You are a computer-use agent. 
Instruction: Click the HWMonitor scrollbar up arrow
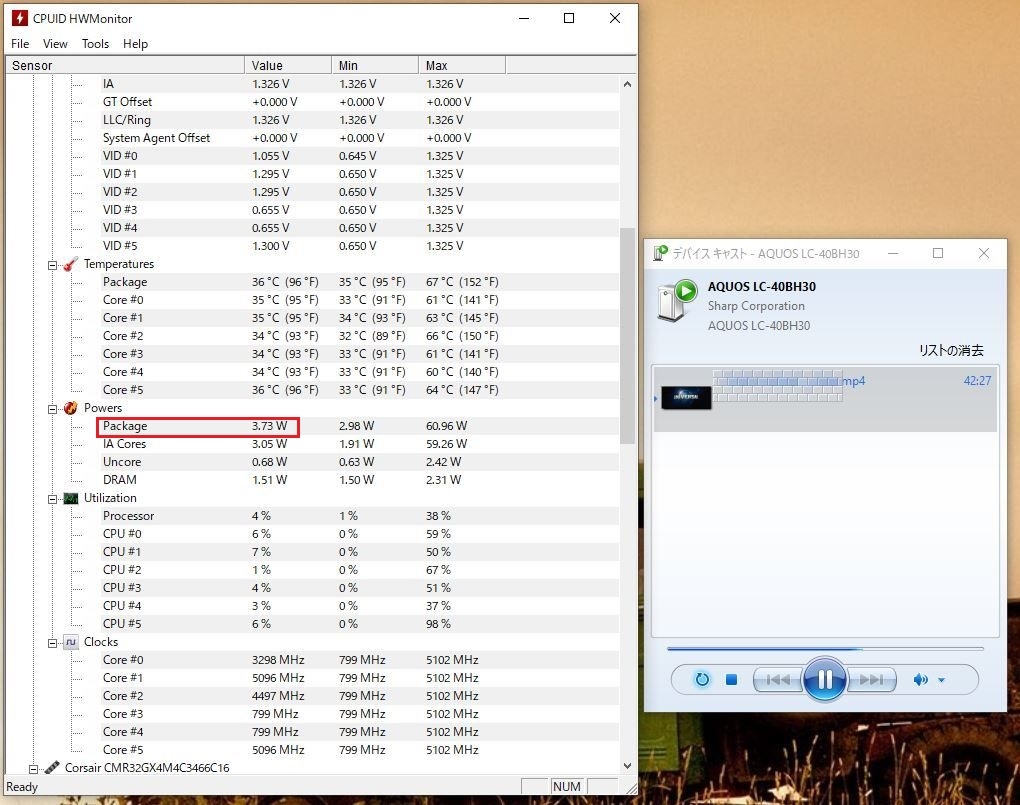tap(627, 84)
